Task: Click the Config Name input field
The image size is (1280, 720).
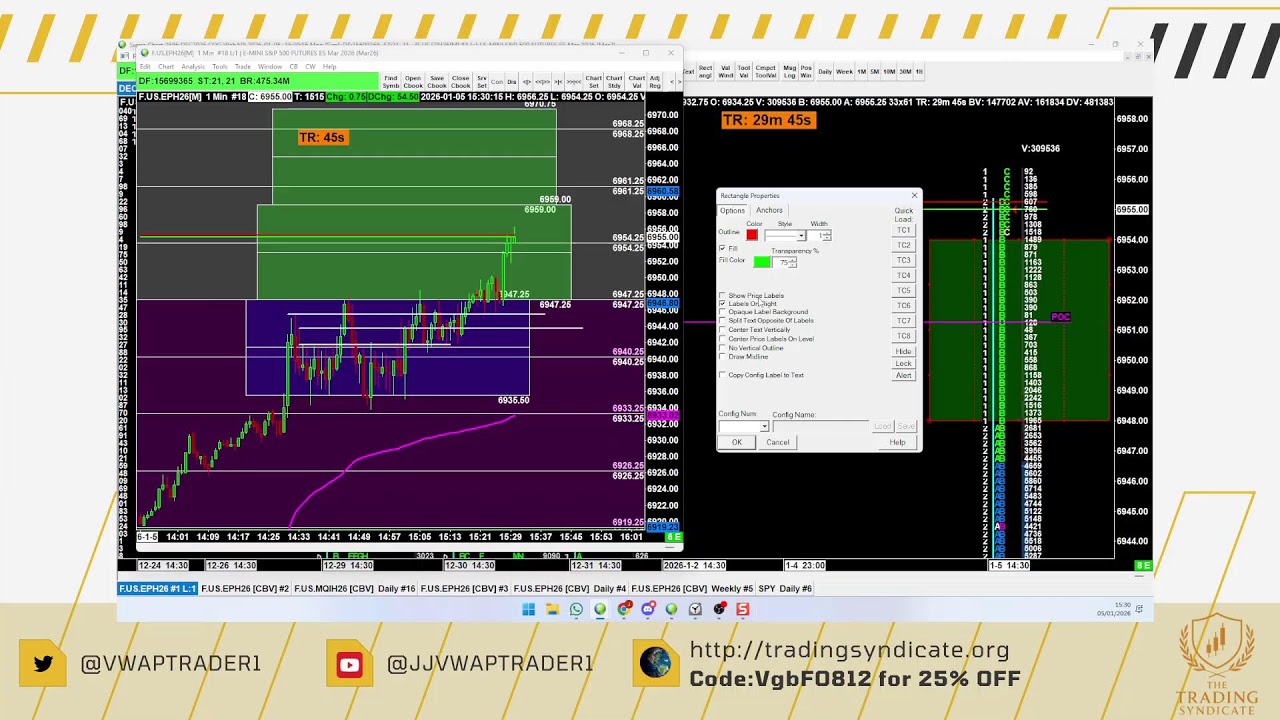Action: click(821, 426)
